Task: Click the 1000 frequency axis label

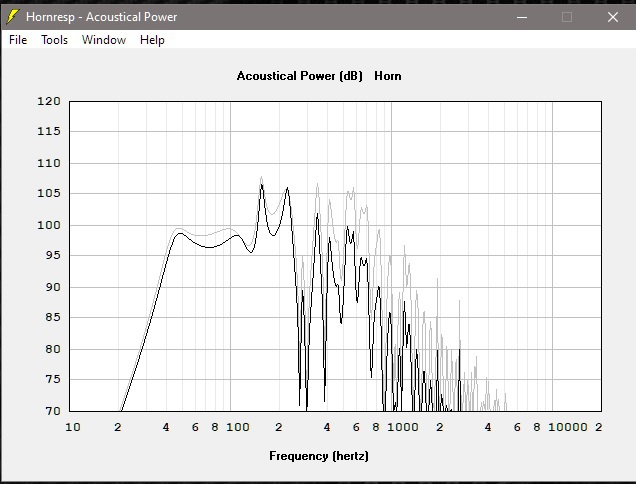Action: point(402,427)
